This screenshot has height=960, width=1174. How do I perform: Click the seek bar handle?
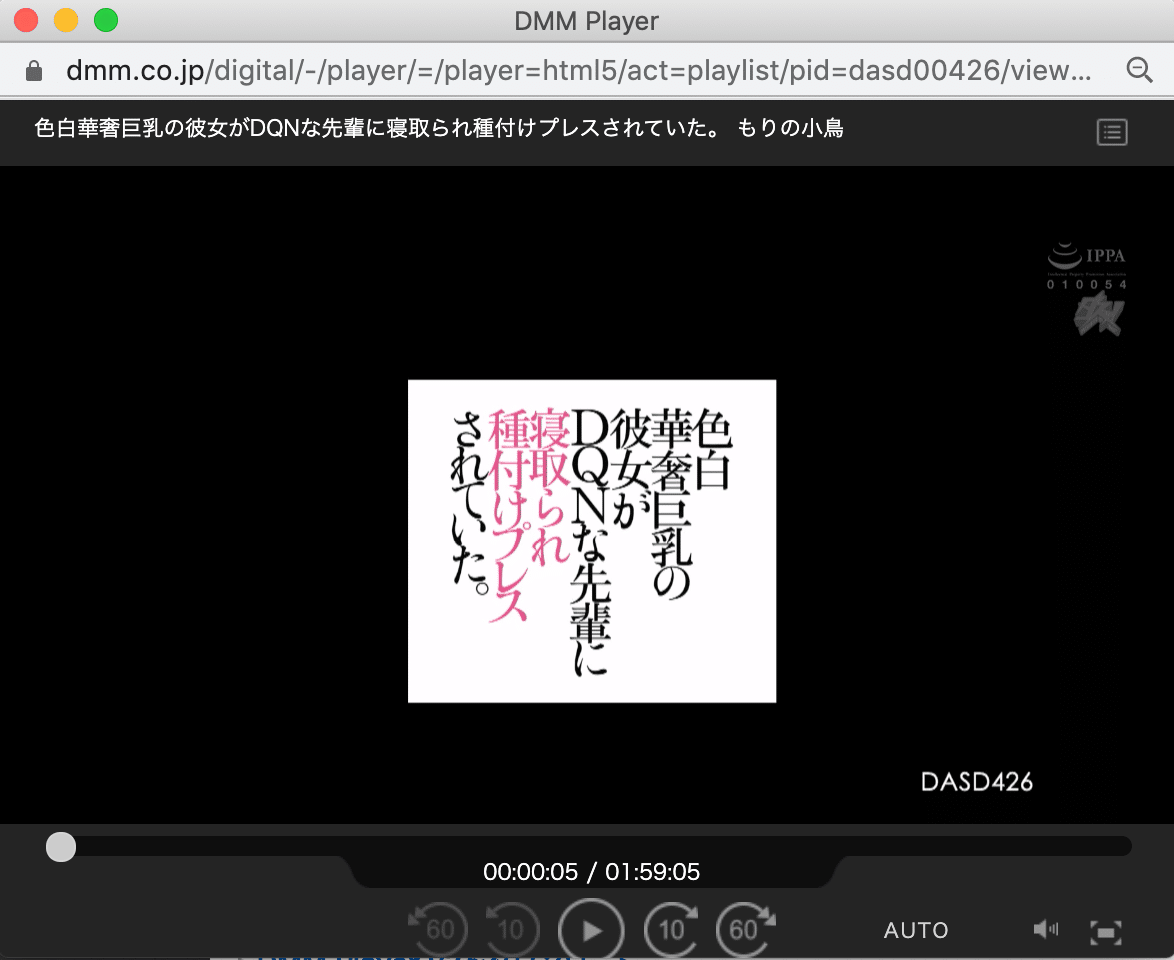pyautogui.click(x=61, y=846)
